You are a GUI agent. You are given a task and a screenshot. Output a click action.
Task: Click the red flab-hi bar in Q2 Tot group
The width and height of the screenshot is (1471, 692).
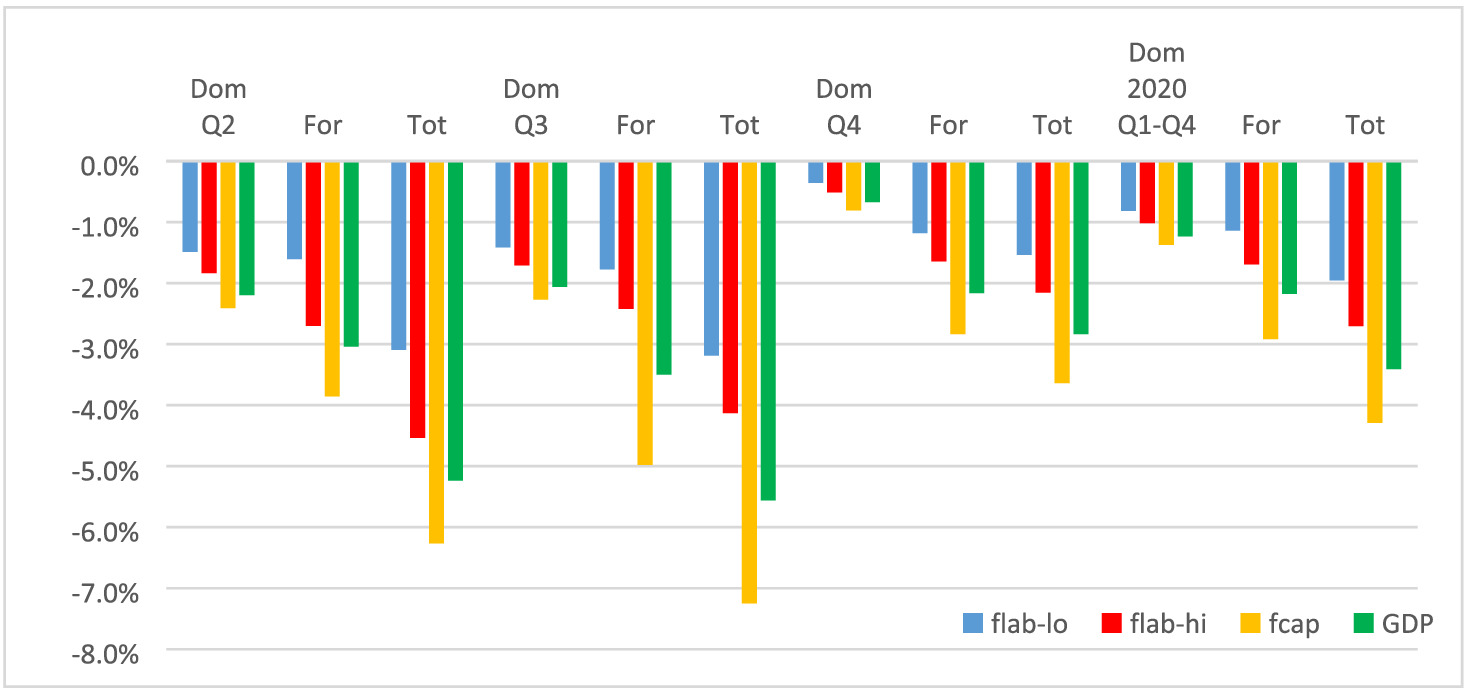tap(417, 300)
